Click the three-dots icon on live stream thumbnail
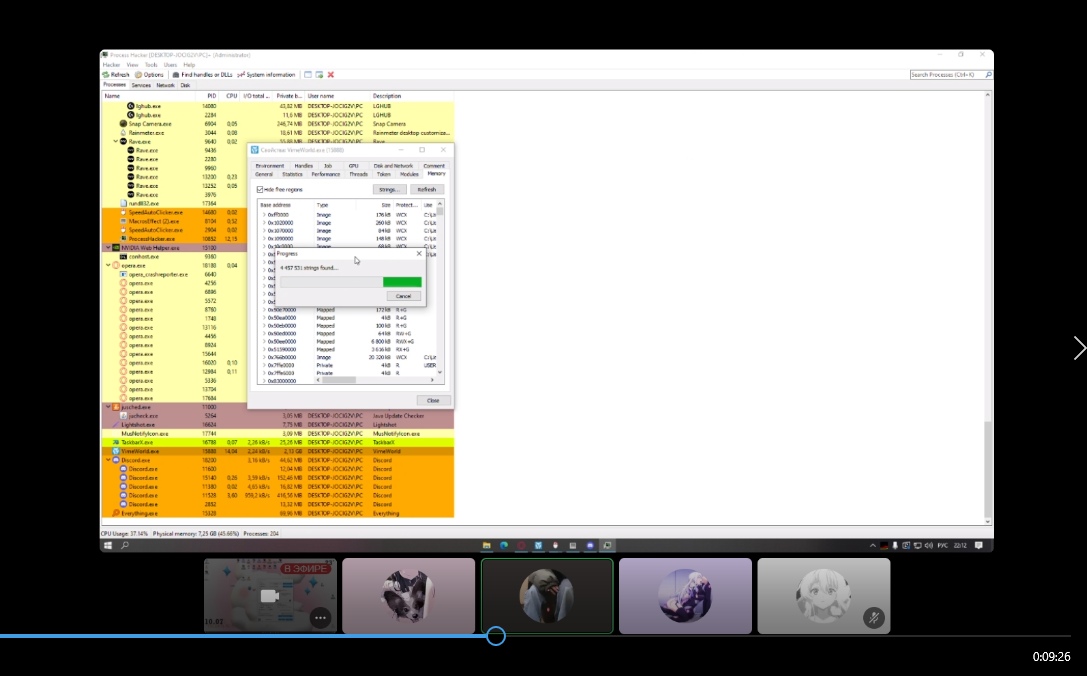 click(x=320, y=618)
